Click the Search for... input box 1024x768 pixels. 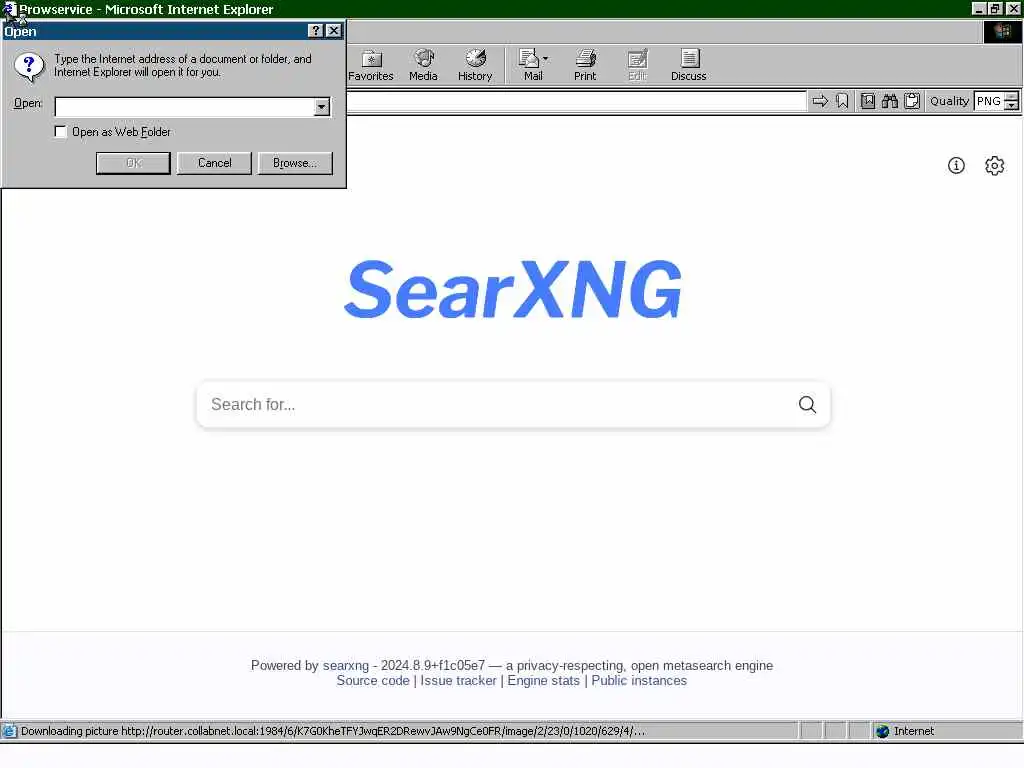496,405
